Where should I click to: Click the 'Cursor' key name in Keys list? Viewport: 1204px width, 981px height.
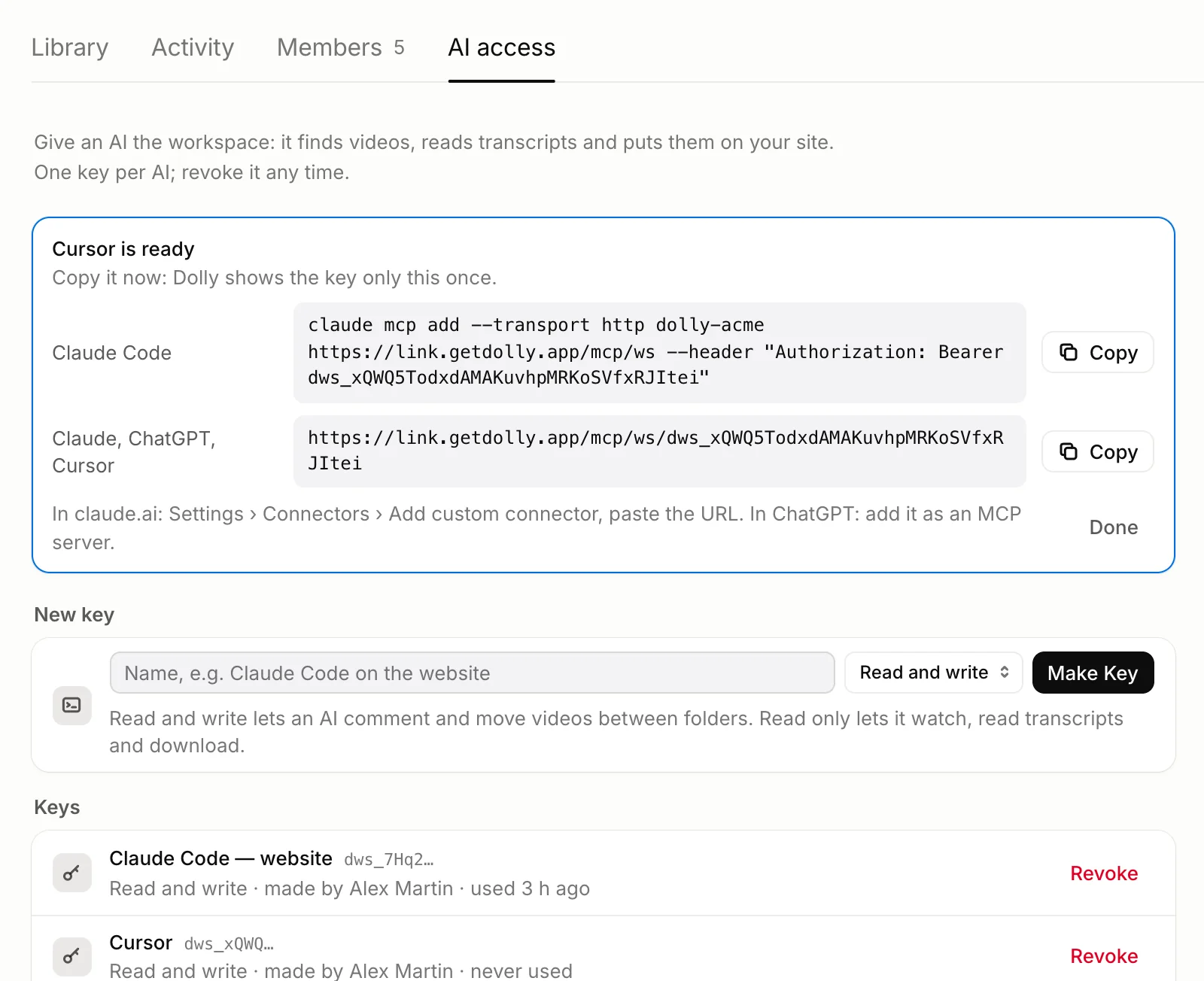point(141,943)
